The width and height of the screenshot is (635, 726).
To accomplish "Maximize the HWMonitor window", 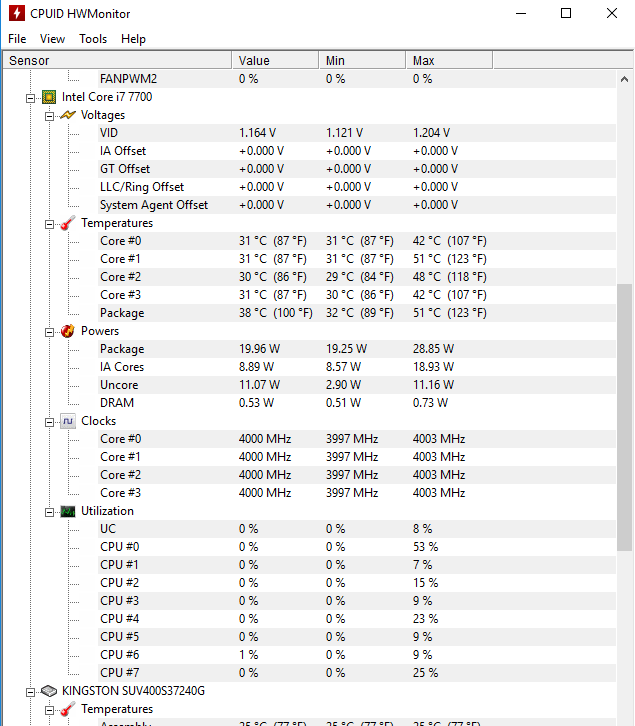I will [x=566, y=13].
